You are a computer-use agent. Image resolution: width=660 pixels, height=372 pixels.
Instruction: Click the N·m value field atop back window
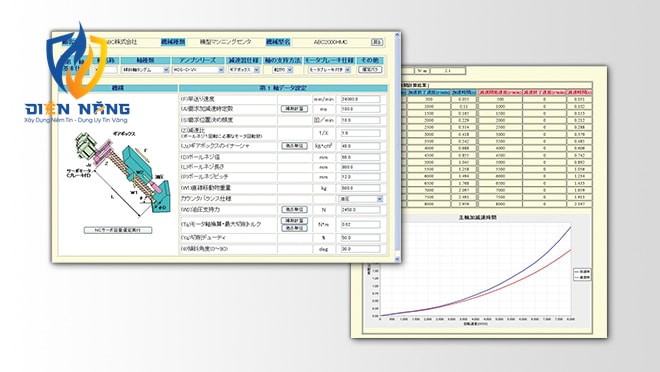click(x=448, y=71)
